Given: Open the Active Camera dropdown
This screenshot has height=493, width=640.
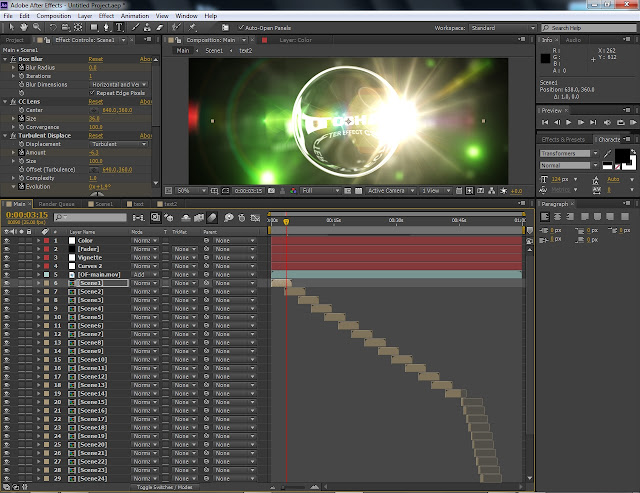Looking at the screenshot, I should [x=391, y=191].
